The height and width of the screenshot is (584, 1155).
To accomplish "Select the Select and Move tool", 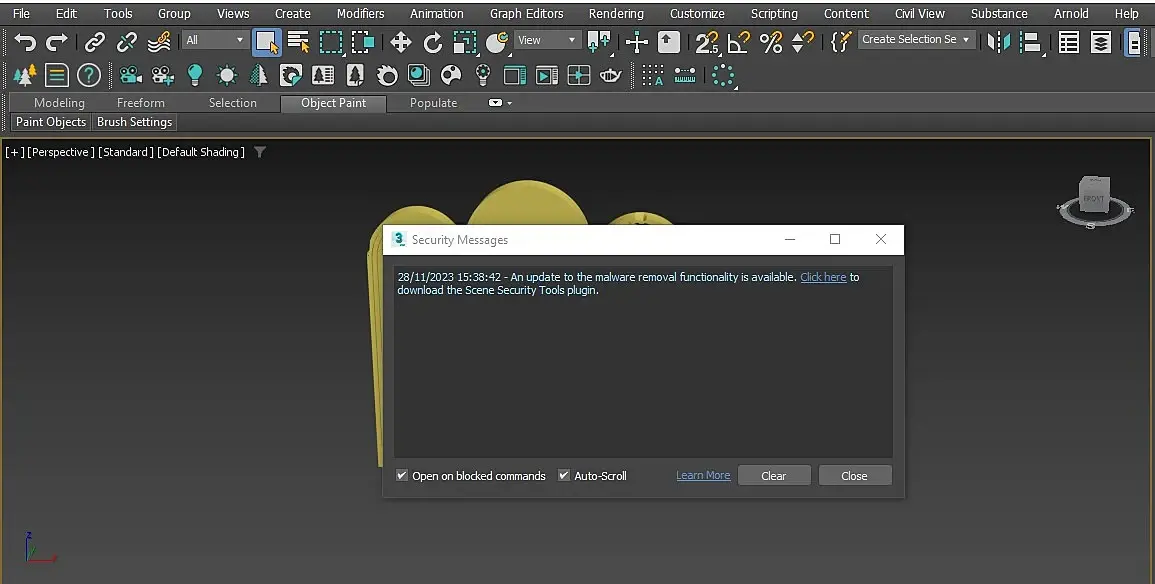I will [401, 42].
